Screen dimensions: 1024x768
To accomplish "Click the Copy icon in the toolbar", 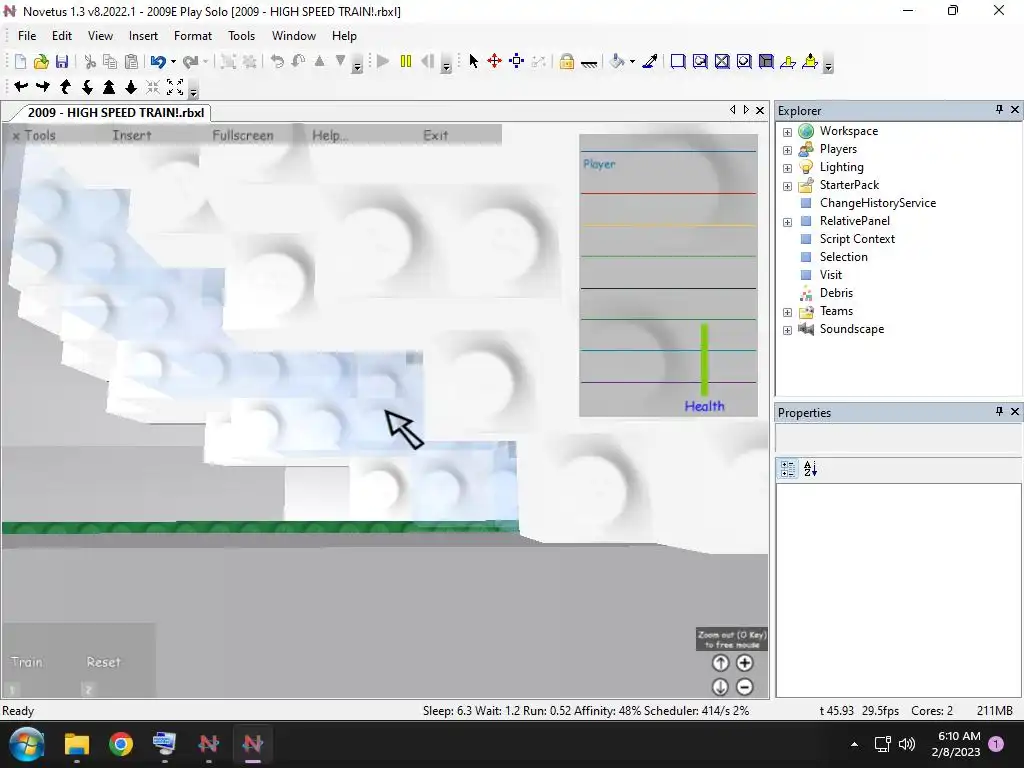I will [110, 61].
